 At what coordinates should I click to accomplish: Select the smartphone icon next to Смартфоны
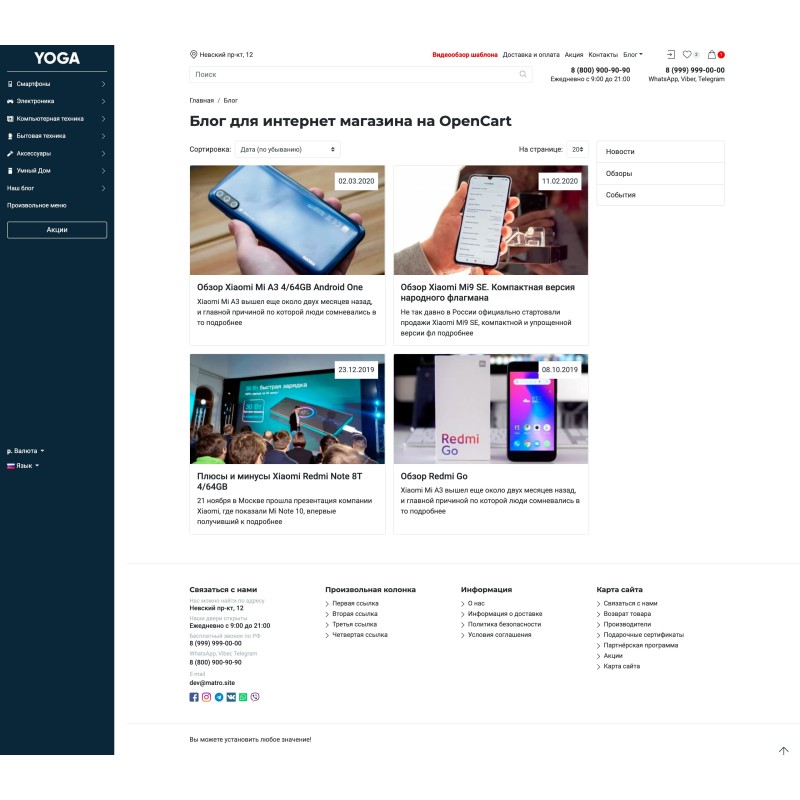[x=10, y=85]
